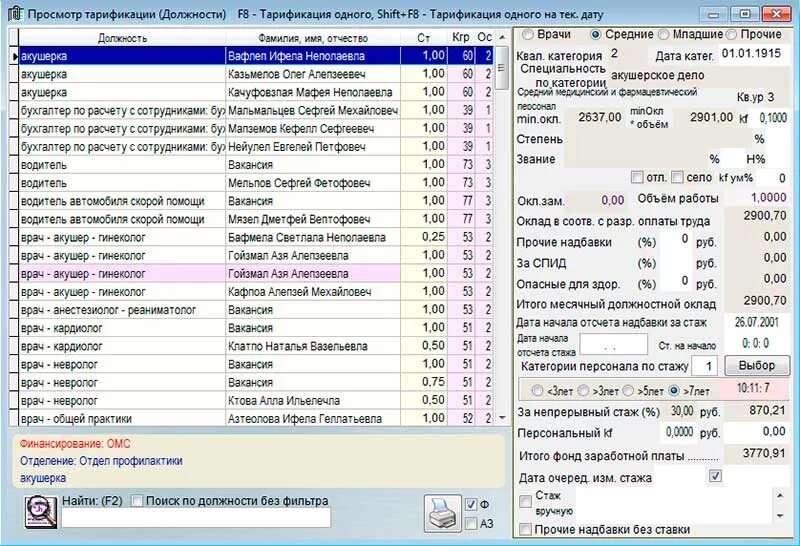The height and width of the screenshot is (546, 800).
Task: Select the Прочие radio button
Action: (x=731, y=35)
